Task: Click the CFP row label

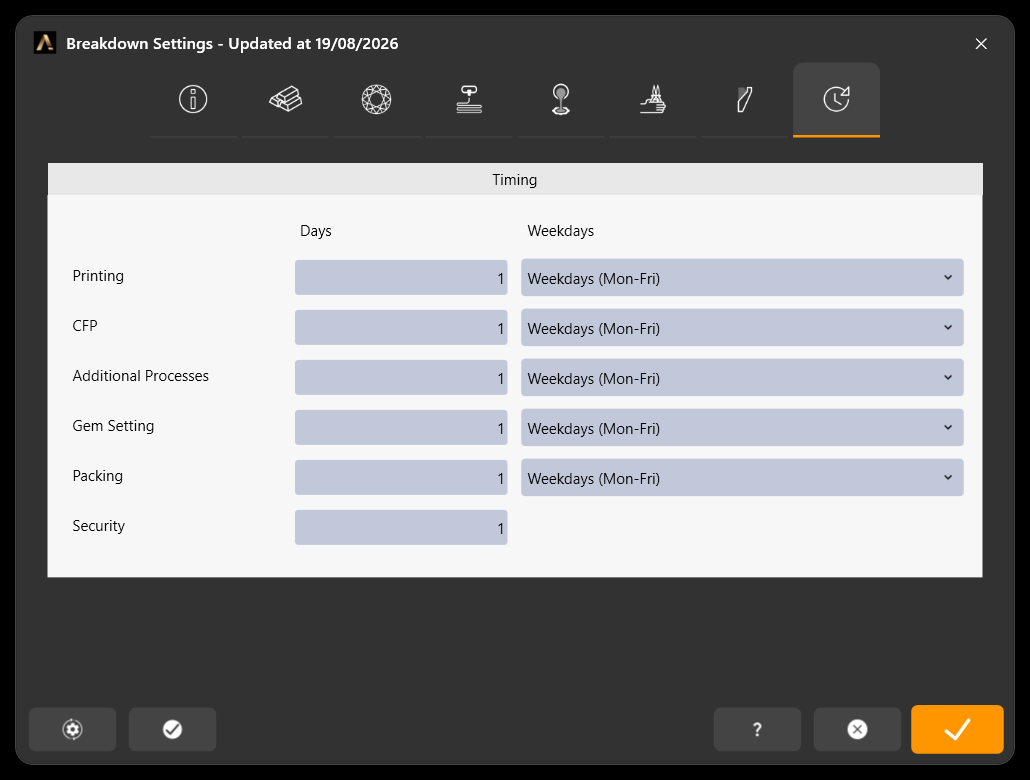Action: 85,326
